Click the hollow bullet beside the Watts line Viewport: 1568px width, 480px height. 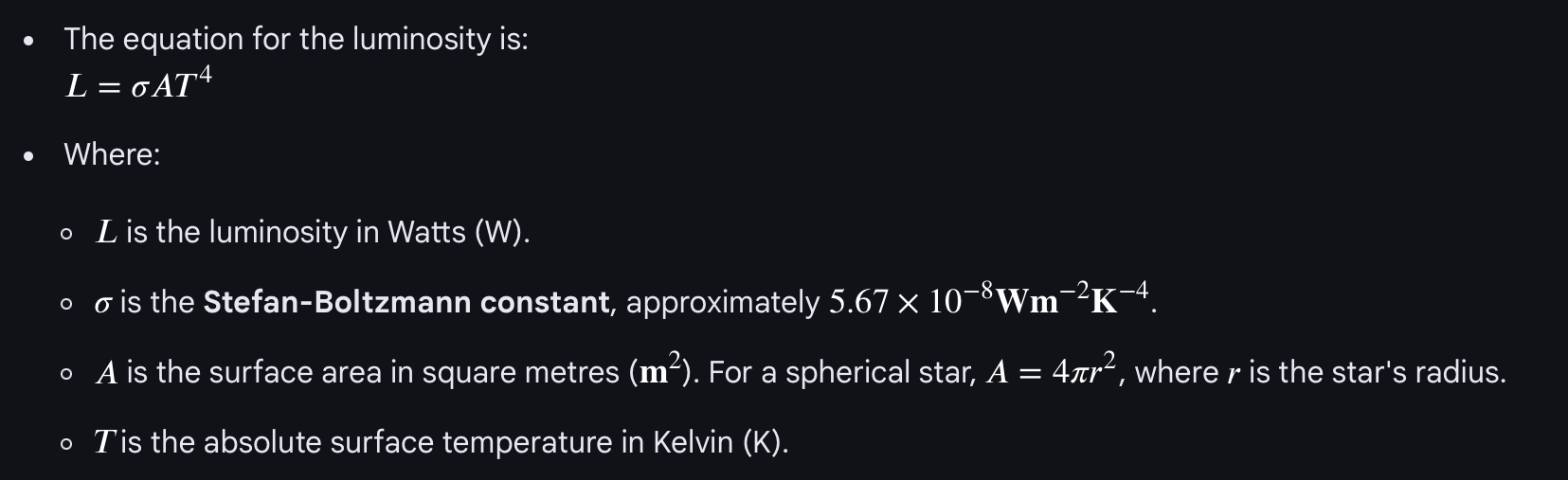click(x=65, y=234)
